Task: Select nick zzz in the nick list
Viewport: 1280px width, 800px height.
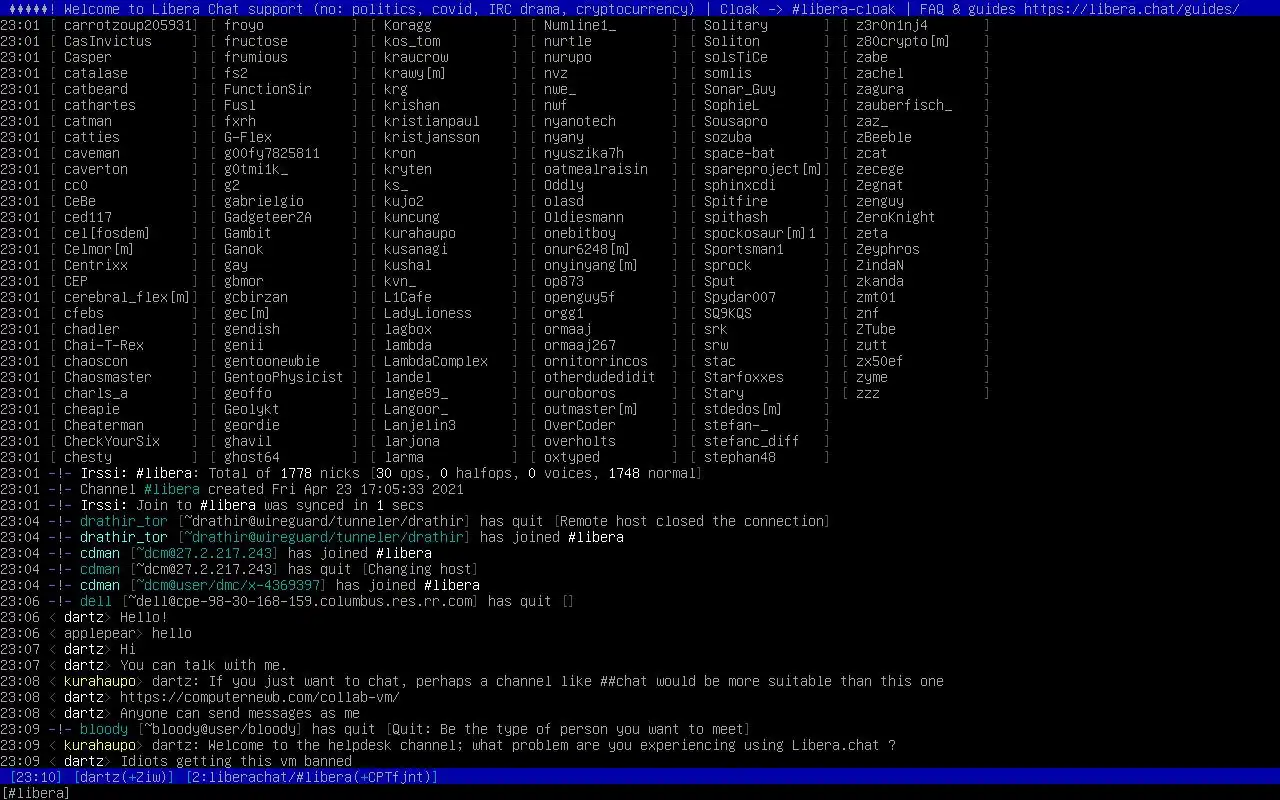Action: 868,393
